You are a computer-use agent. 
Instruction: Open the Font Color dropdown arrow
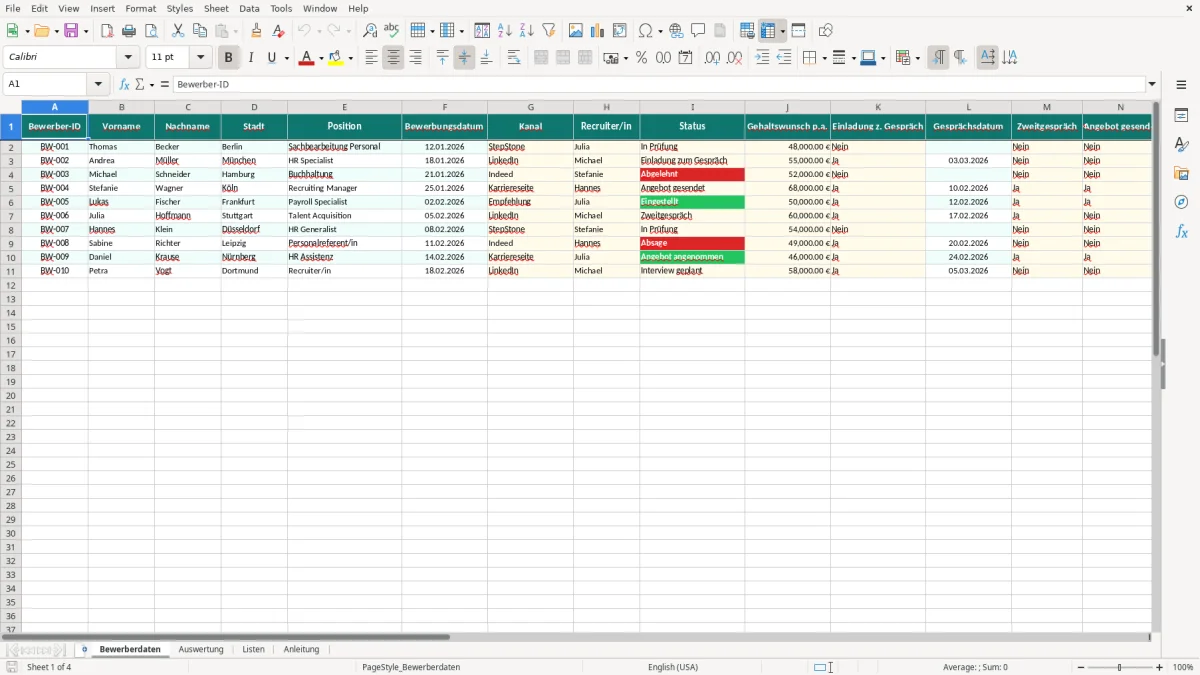[x=320, y=58]
